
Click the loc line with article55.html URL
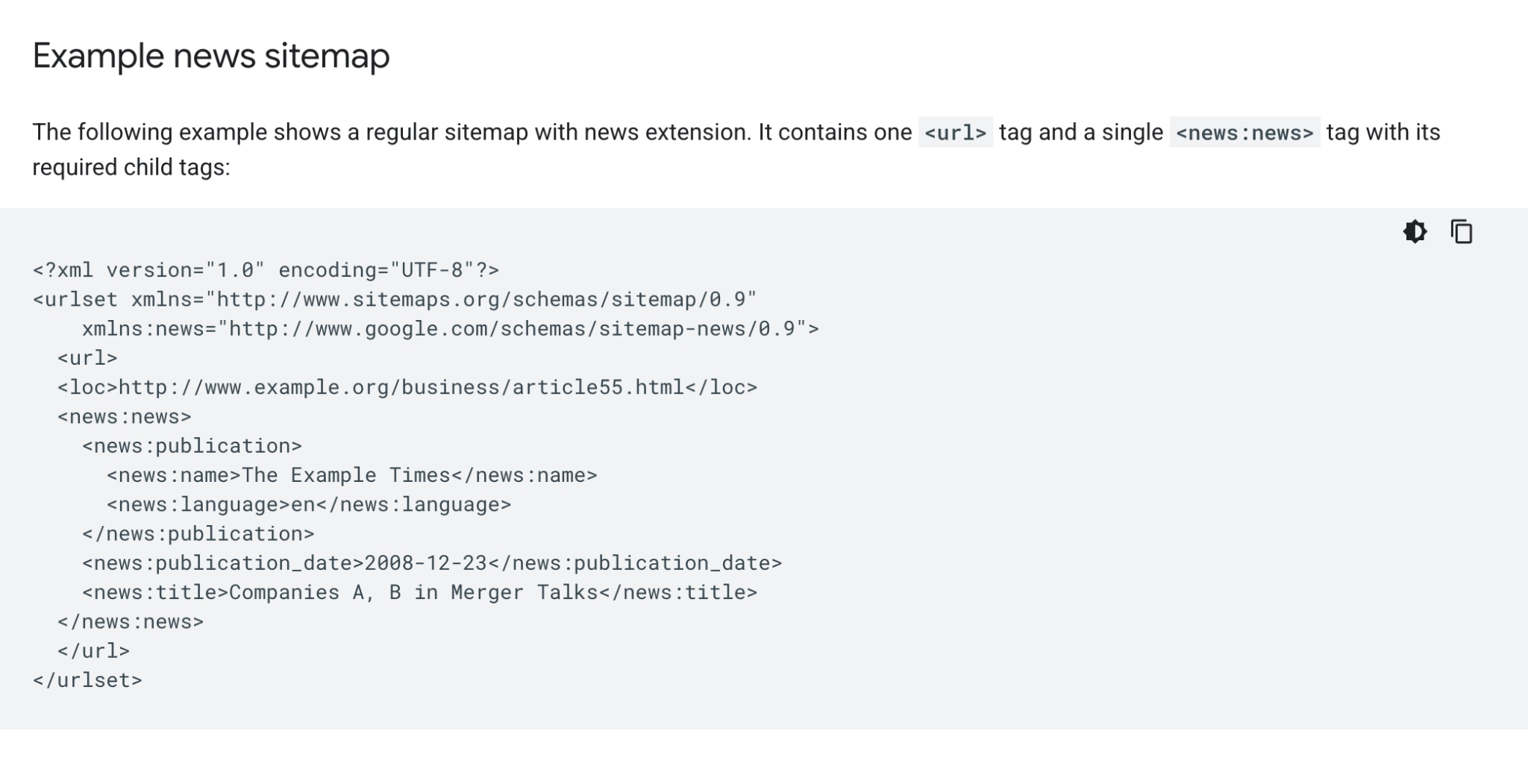(407, 388)
